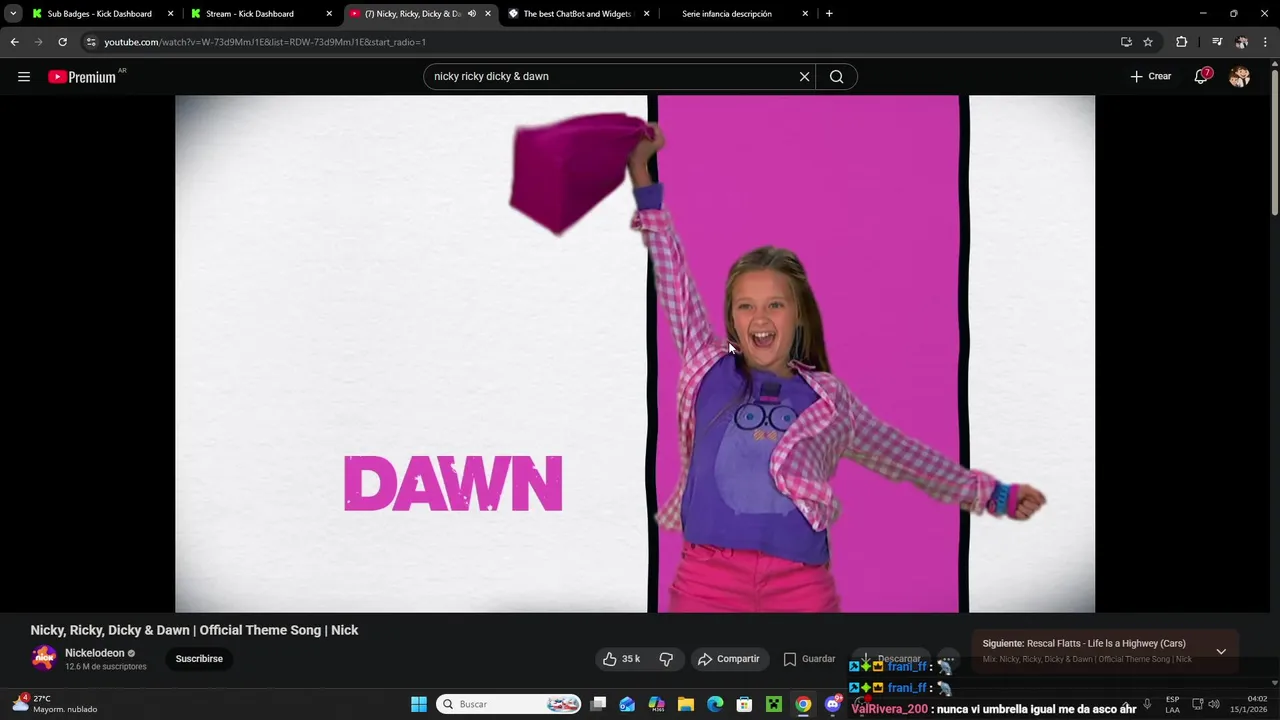Open account avatar menu on YouTube
The height and width of the screenshot is (720, 1280).
coord(1239,77)
